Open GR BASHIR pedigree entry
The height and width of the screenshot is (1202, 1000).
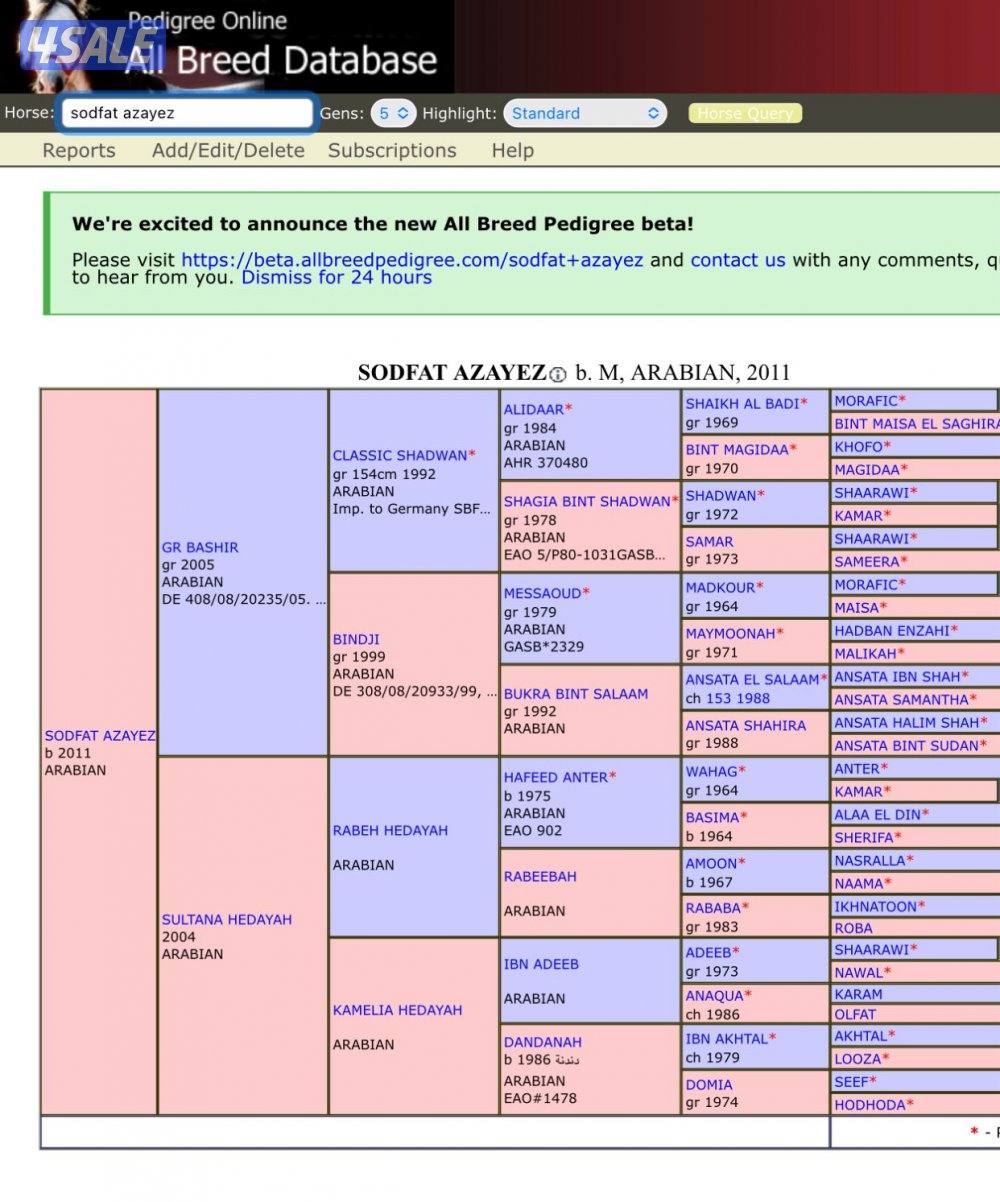click(200, 547)
